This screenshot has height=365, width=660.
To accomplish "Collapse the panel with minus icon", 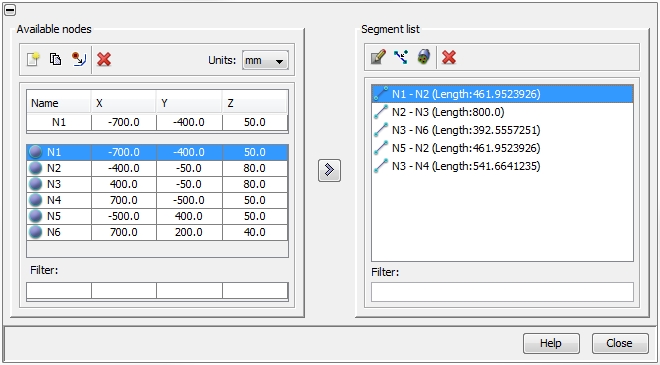I will pos(10,10).
